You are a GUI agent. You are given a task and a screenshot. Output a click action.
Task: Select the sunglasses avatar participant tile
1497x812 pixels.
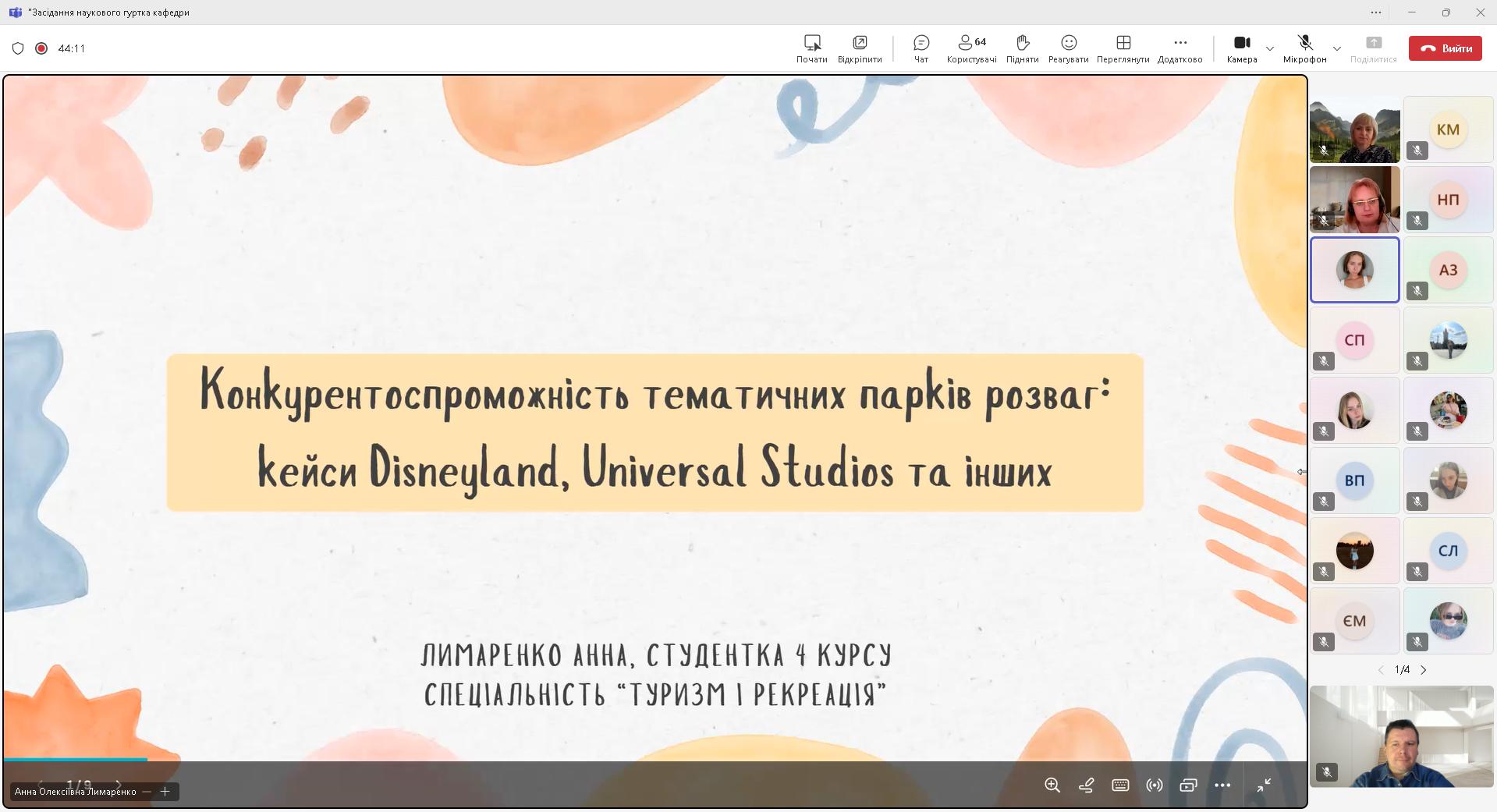point(1448,621)
